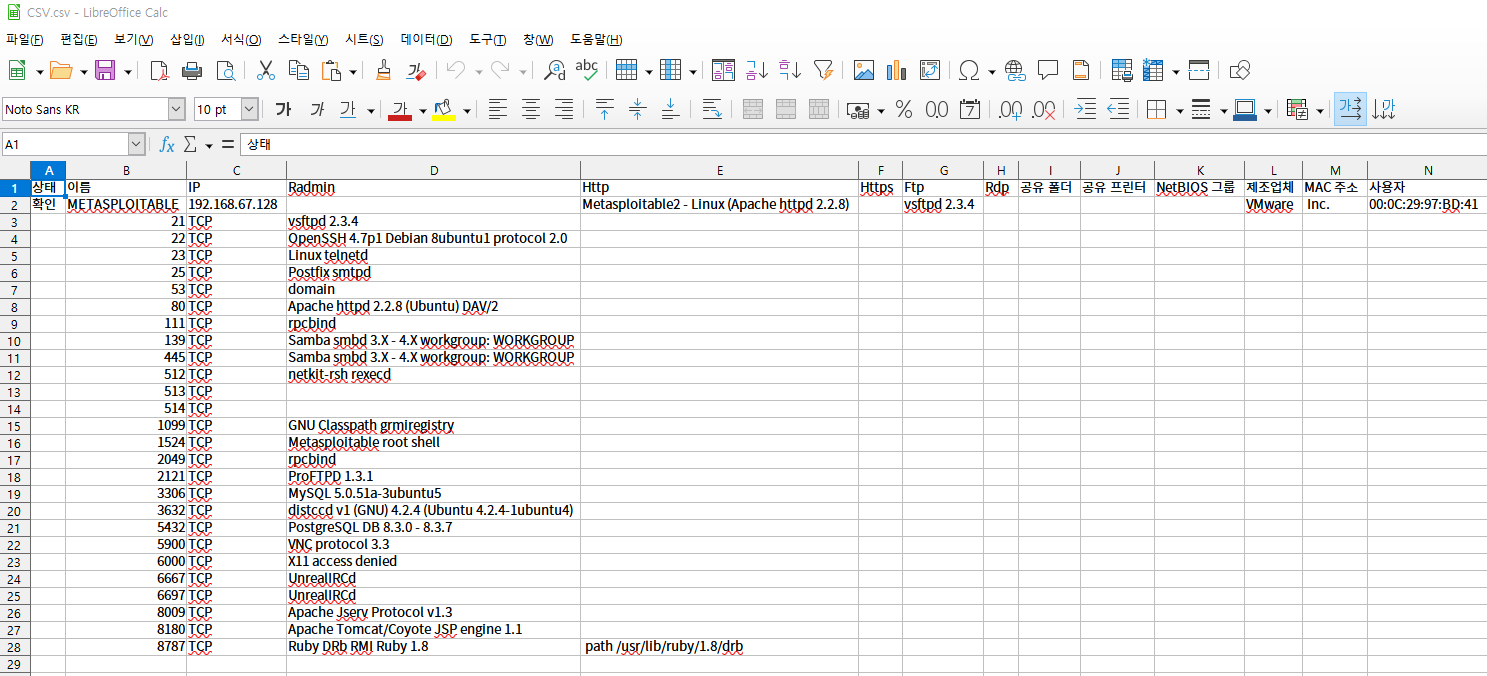Increase indent icon
Image resolution: width=1487 pixels, height=676 pixels.
(1085, 109)
